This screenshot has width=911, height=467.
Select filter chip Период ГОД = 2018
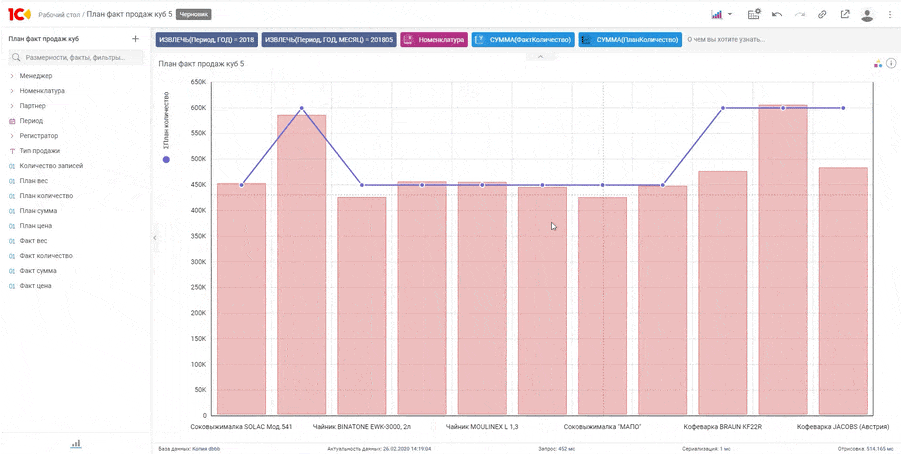(x=206, y=39)
